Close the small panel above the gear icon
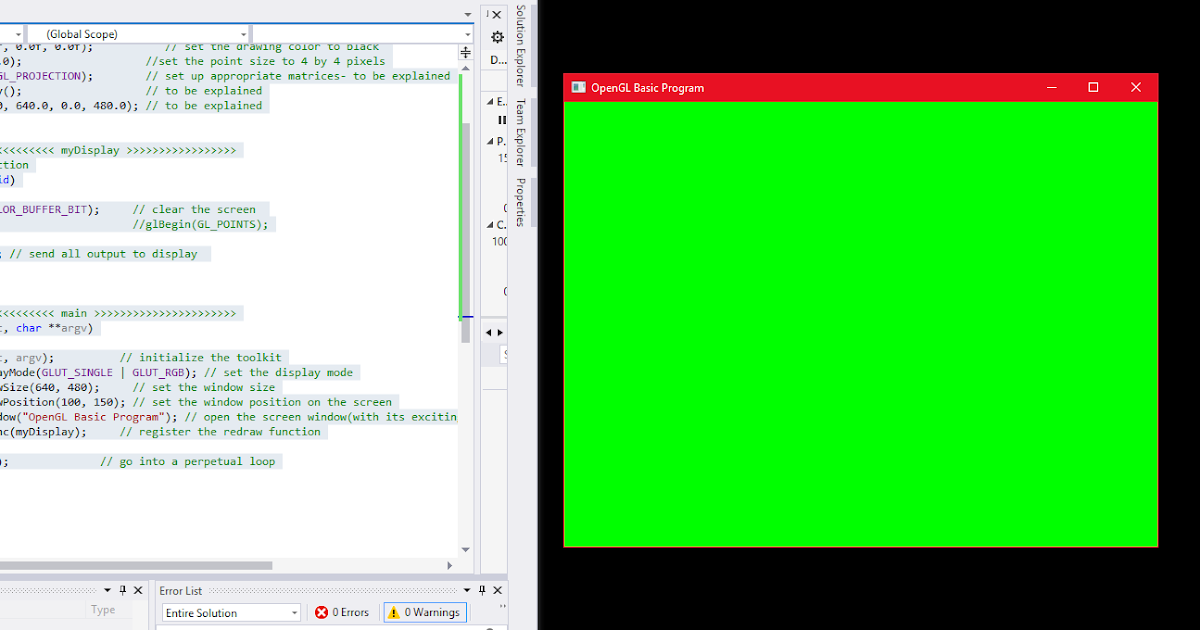This screenshot has width=1200, height=630. (x=496, y=14)
